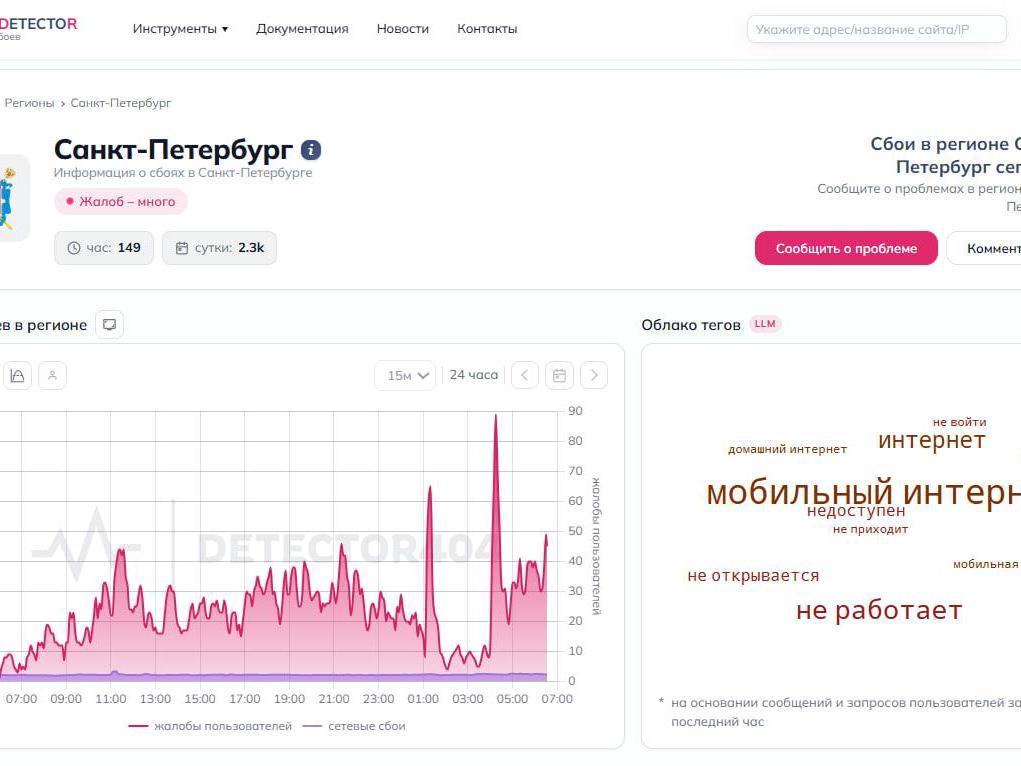Screen dimensions: 1021x766
Task: Select the 24 часа range option
Action: (x=473, y=375)
